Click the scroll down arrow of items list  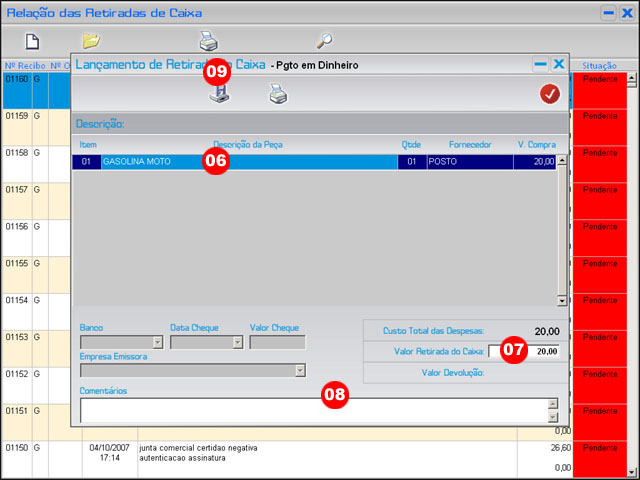562,300
